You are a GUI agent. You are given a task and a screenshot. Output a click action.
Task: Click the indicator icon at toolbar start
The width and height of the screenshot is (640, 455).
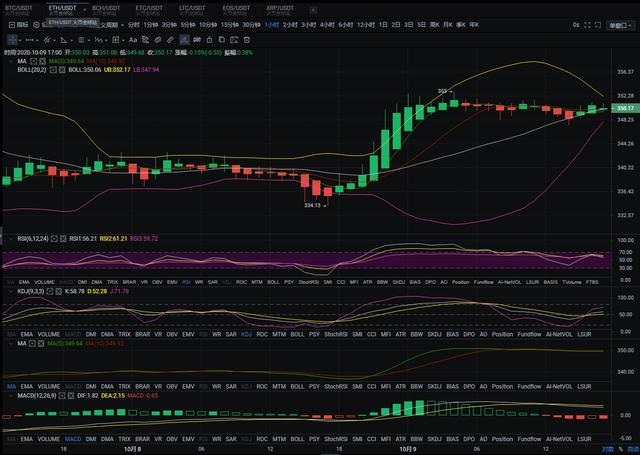pyautogui.click(x=12, y=25)
